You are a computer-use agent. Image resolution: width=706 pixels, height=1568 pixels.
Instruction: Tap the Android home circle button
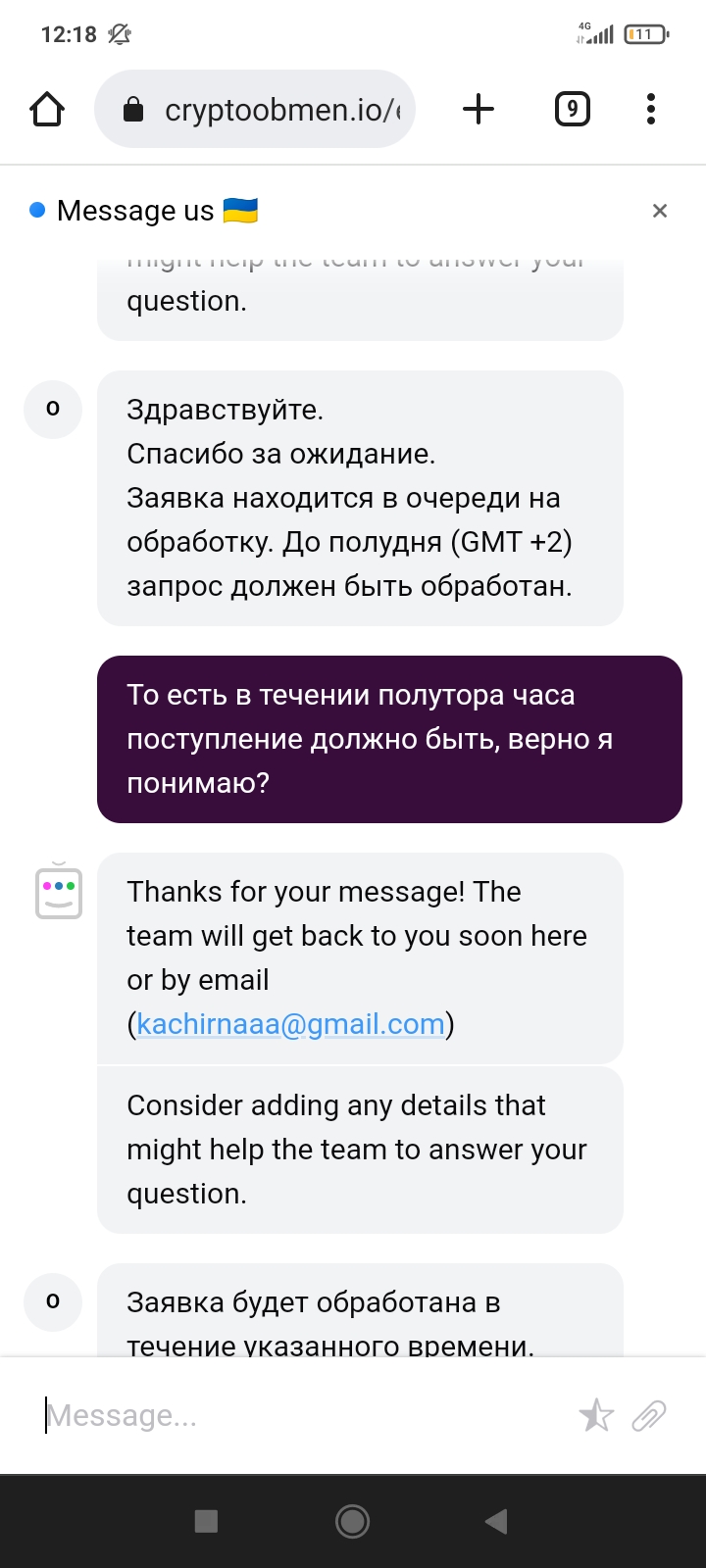pos(352,1521)
